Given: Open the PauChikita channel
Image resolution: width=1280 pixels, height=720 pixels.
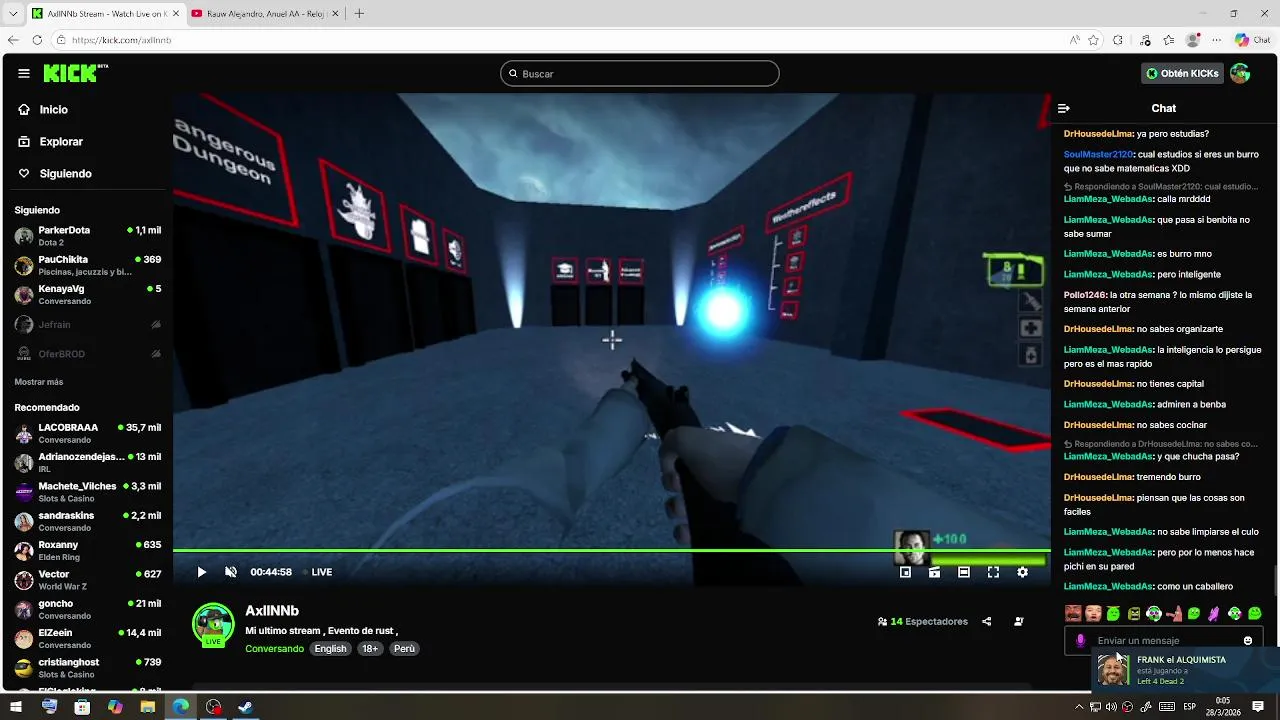Looking at the screenshot, I should click(88, 265).
